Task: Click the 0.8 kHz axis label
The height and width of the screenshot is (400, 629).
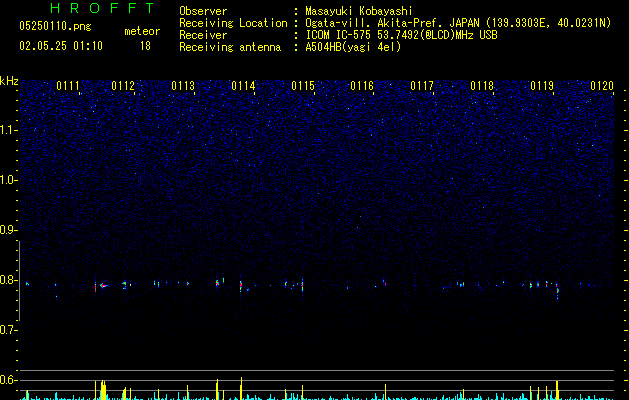Action: (x=9, y=280)
